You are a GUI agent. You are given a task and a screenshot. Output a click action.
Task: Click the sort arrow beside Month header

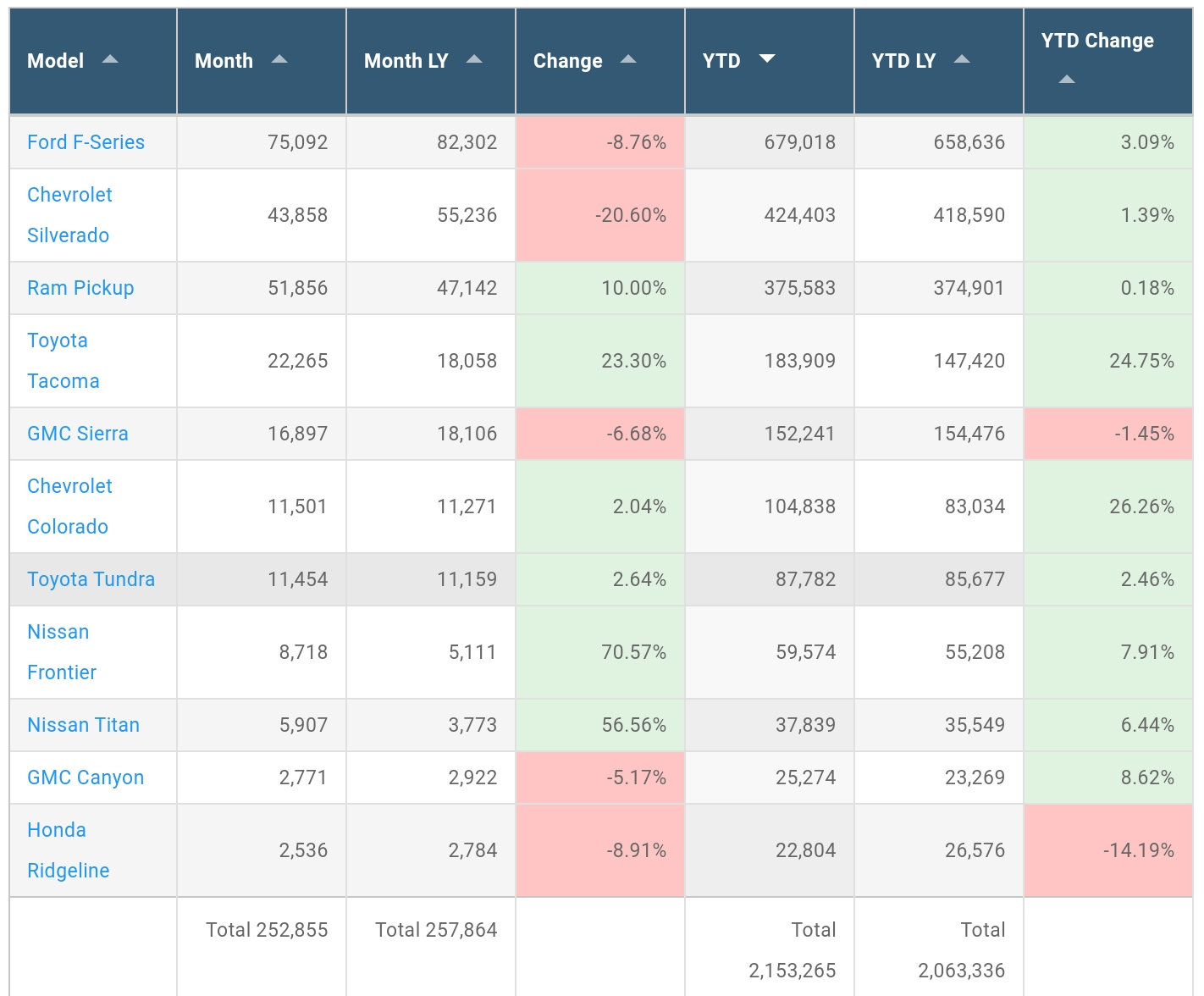pyautogui.click(x=279, y=59)
